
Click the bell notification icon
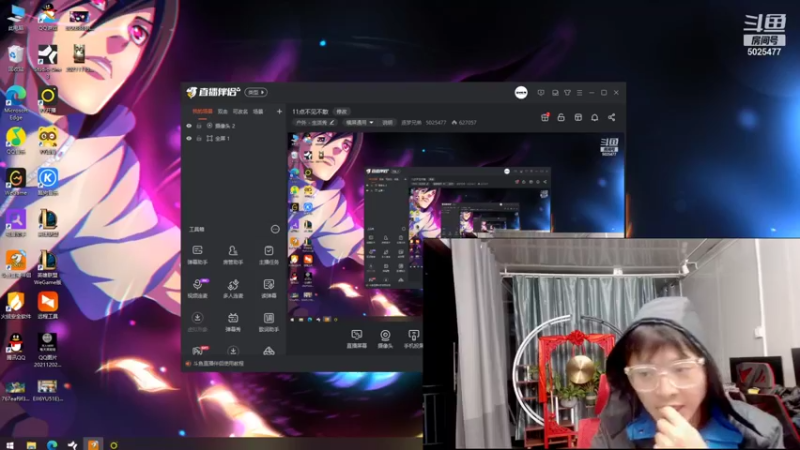(594, 117)
